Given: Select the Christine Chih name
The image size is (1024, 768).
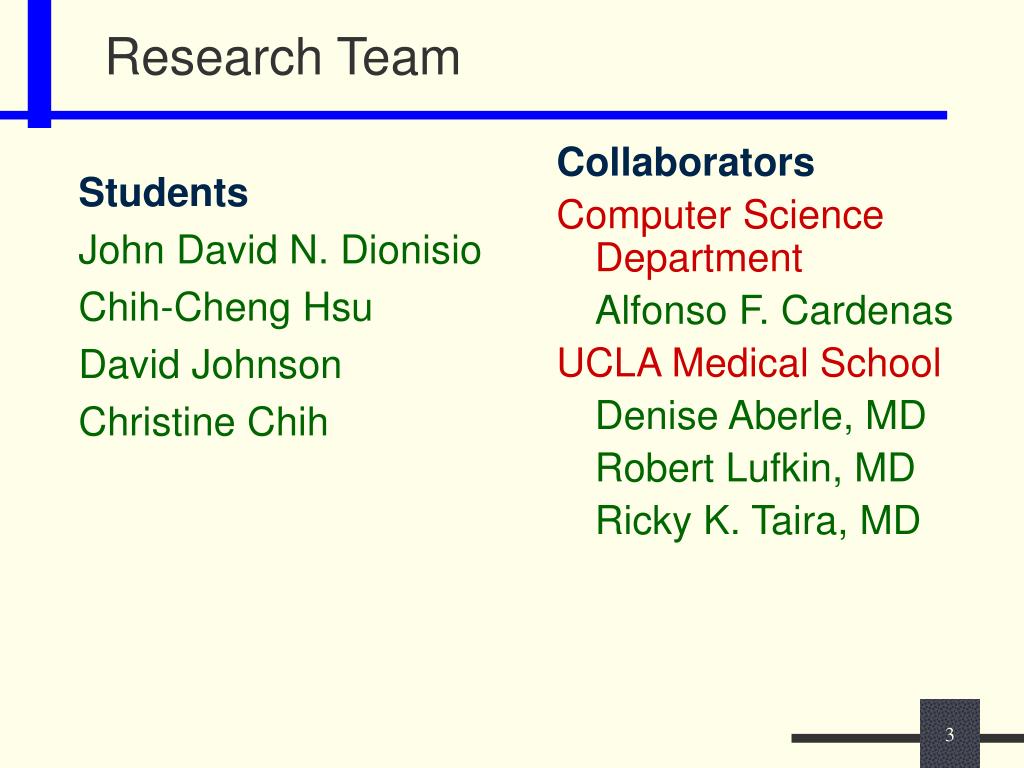Looking at the screenshot, I should (203, 422).
